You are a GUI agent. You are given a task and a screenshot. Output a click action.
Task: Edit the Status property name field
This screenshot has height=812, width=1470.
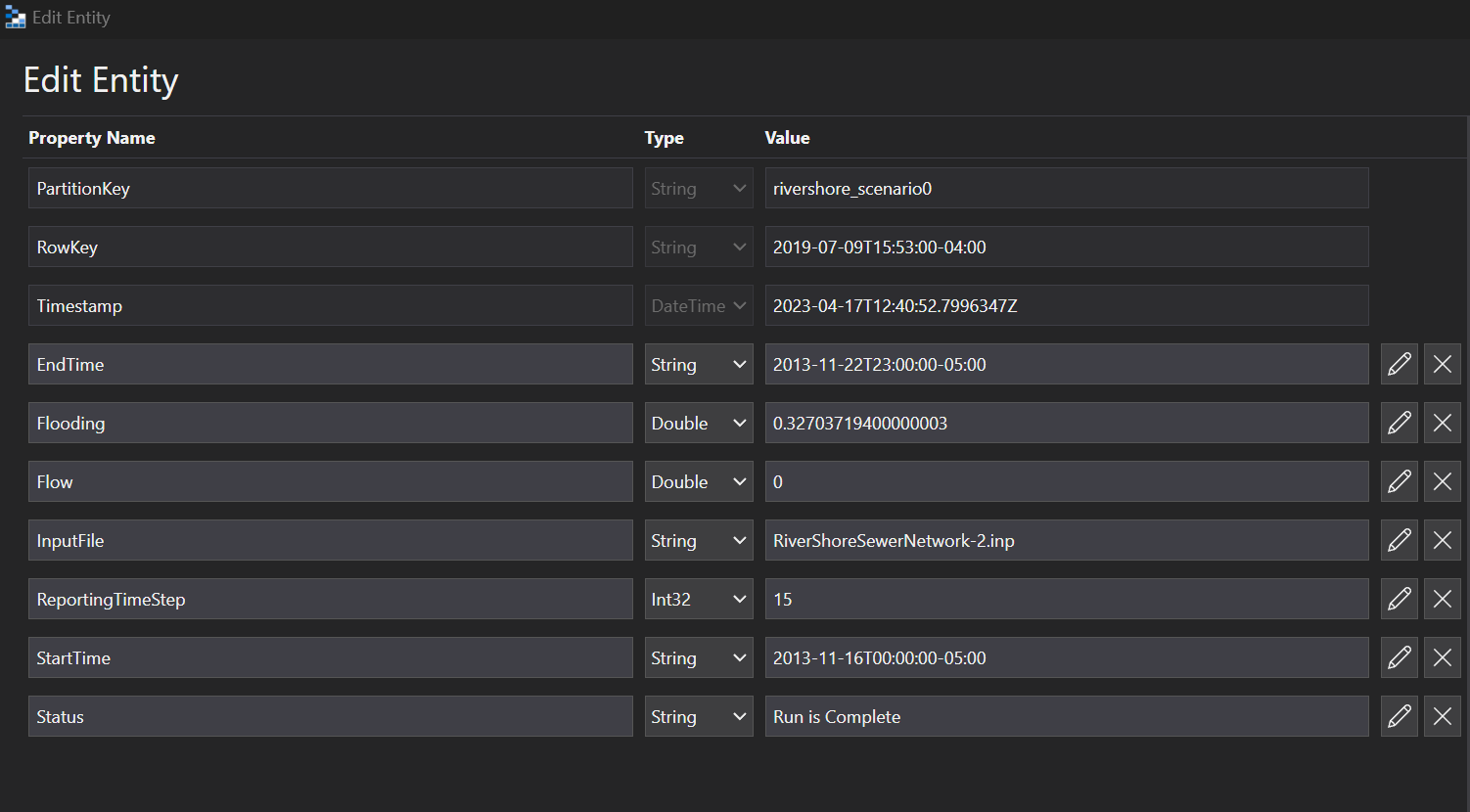(x=331, y=716)
